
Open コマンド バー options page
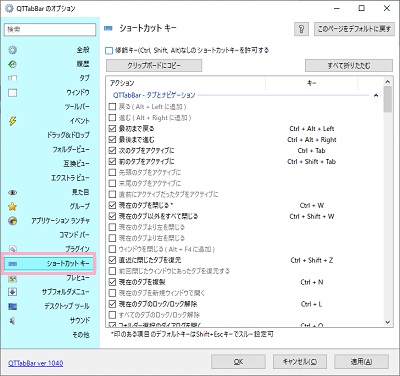75,235
